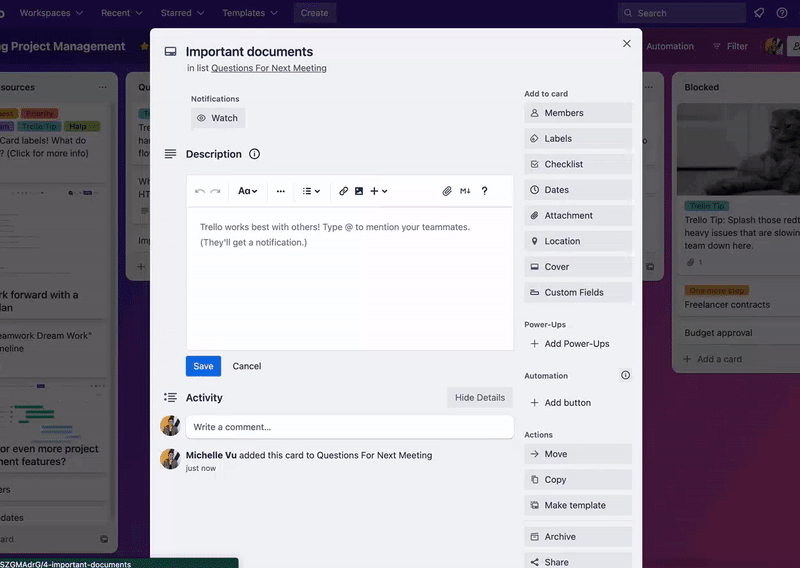
Task: Click the Activity section list icon
Action: click(170, 398)
